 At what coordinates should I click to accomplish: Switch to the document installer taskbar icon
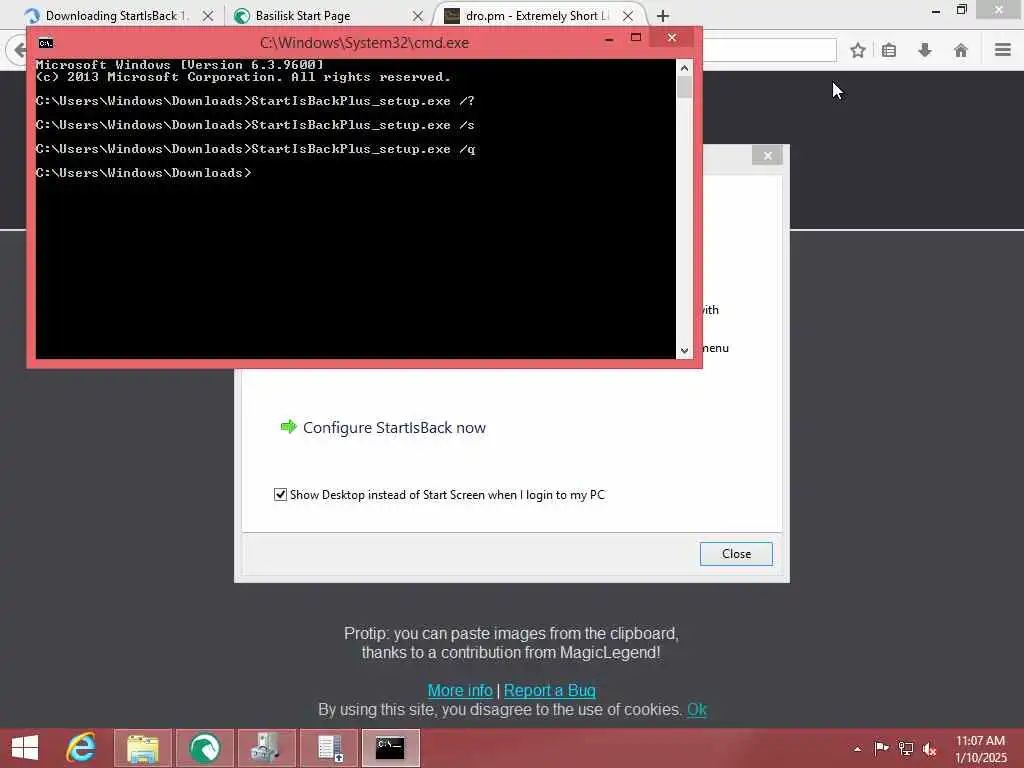point(329,748)
